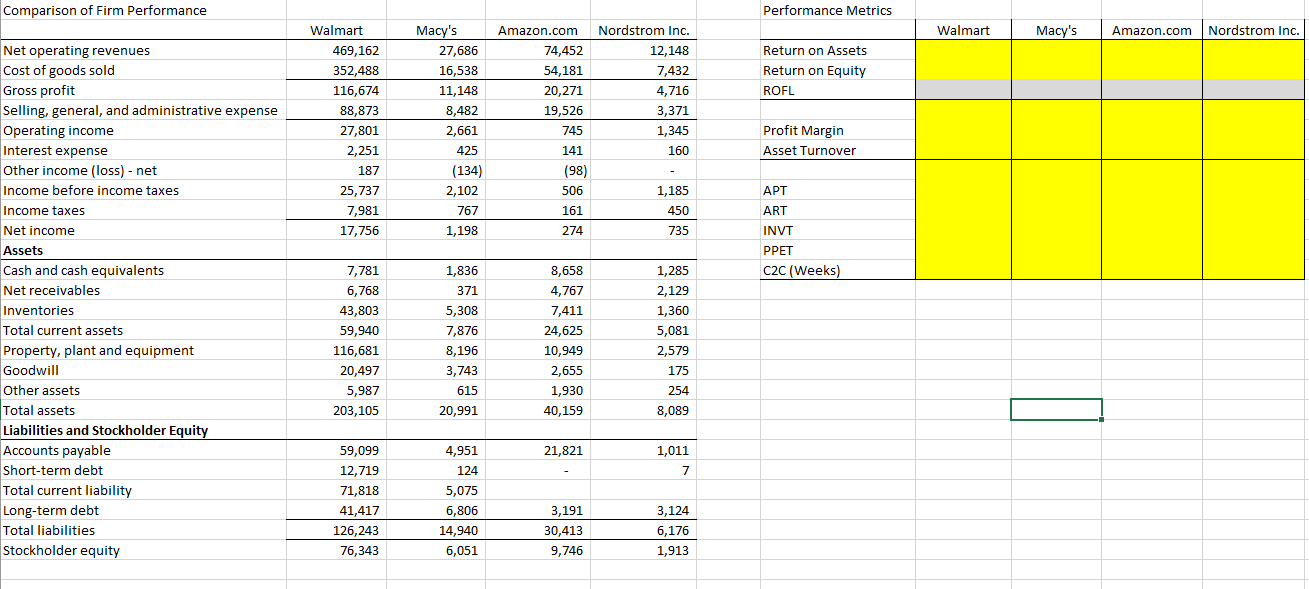Click Walmart interest expense 2,251
This screenshot has height=589, width=1309.
[x=362, y=150]
